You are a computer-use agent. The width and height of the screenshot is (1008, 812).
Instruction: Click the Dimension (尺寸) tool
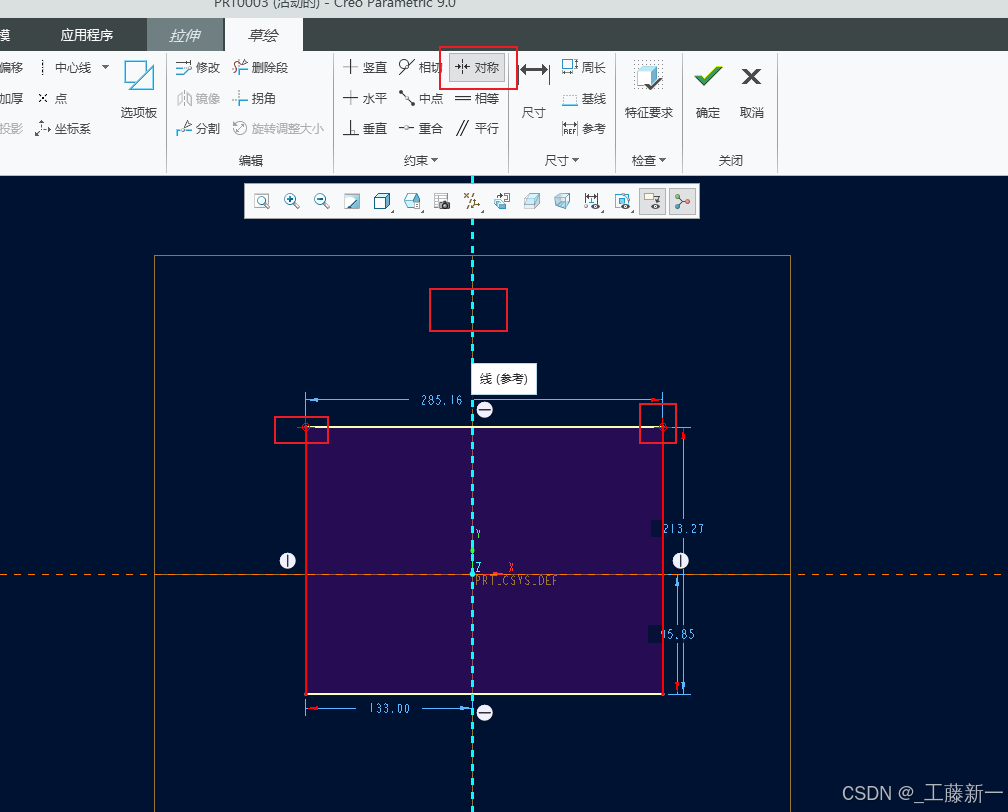click(534, 89)
